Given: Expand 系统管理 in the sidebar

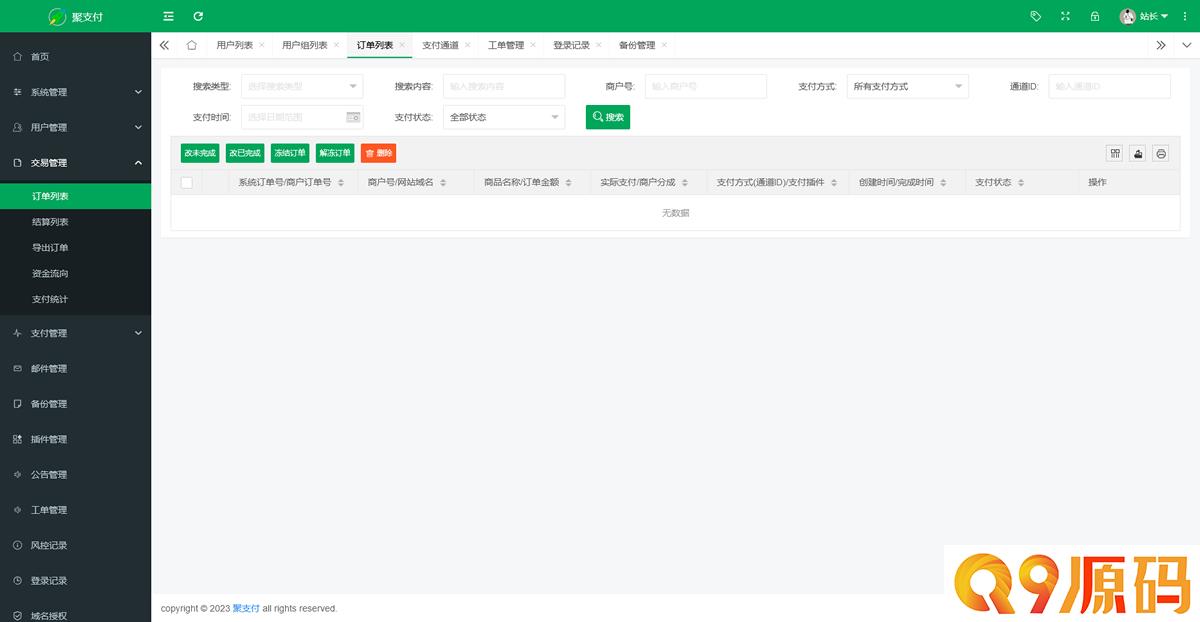Looking at the screenshot, I should point(75,92).
